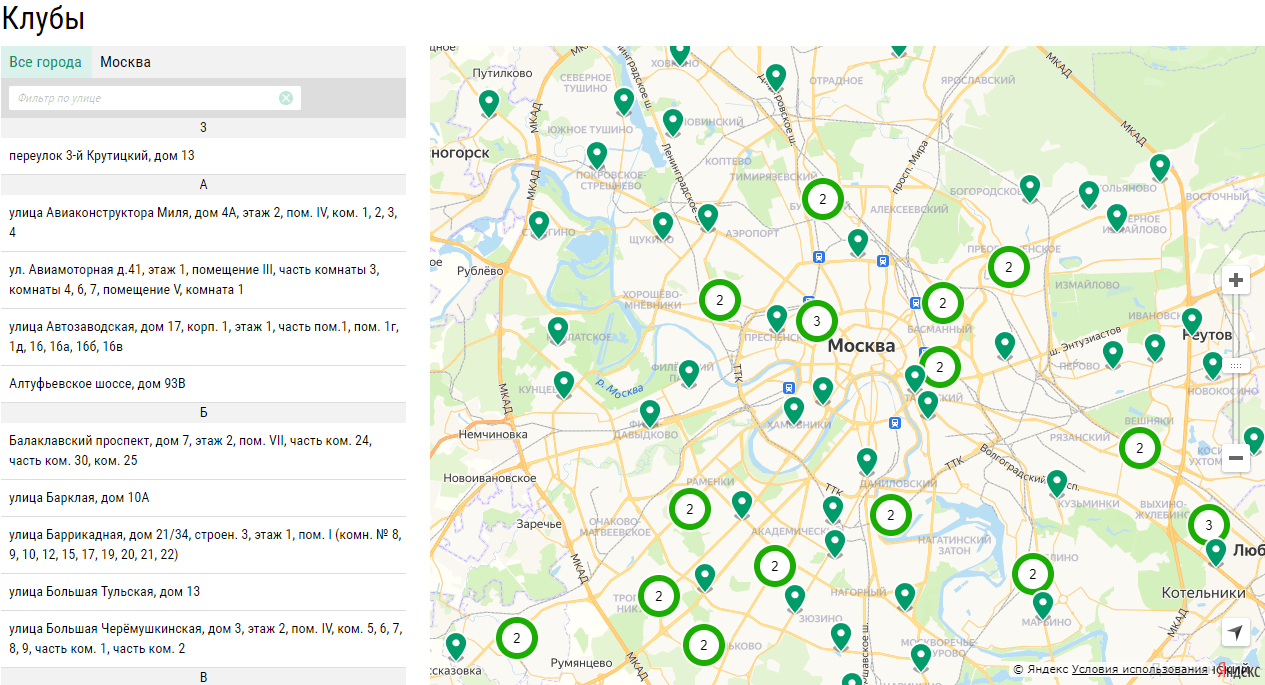Select переулок 3-й Крутицкий, дом 13
Viewport: 1265px width, 685px height.
point(203,156)
